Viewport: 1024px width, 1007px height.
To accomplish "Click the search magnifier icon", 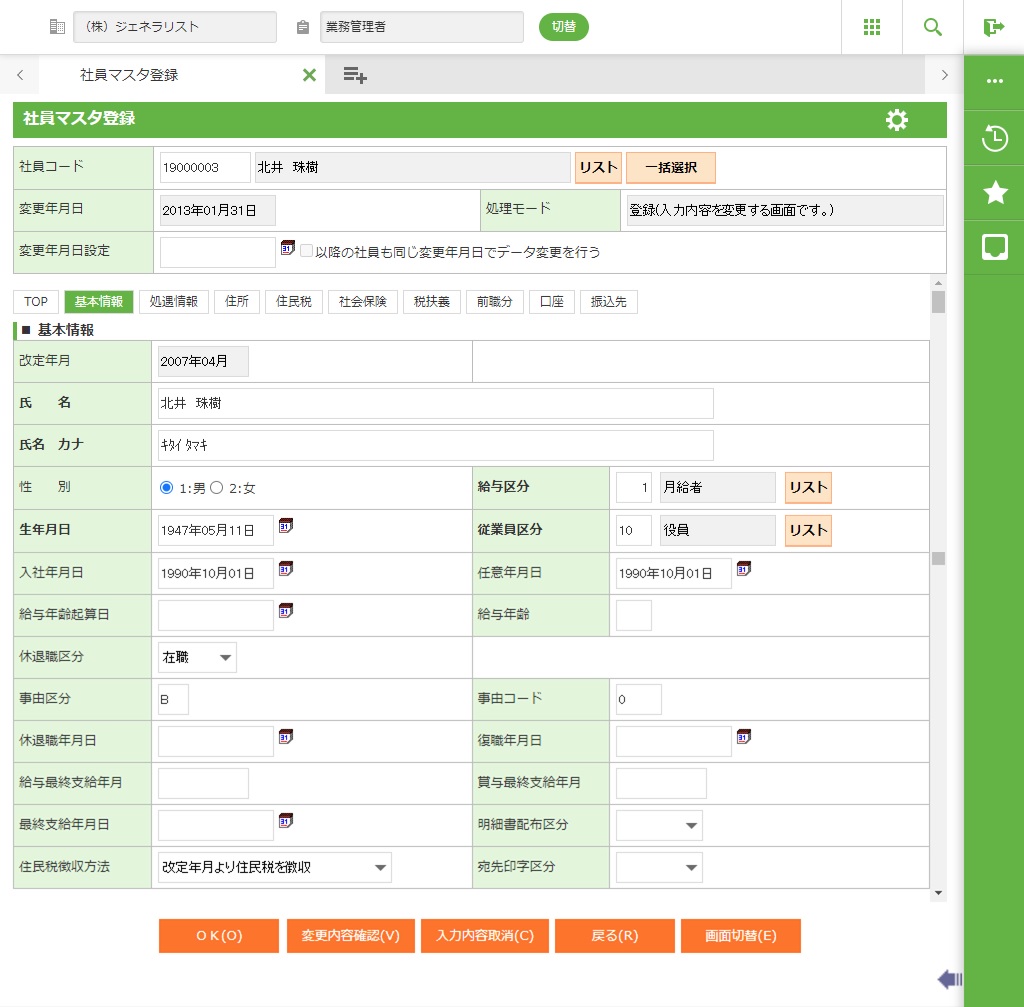I will 933,27.
